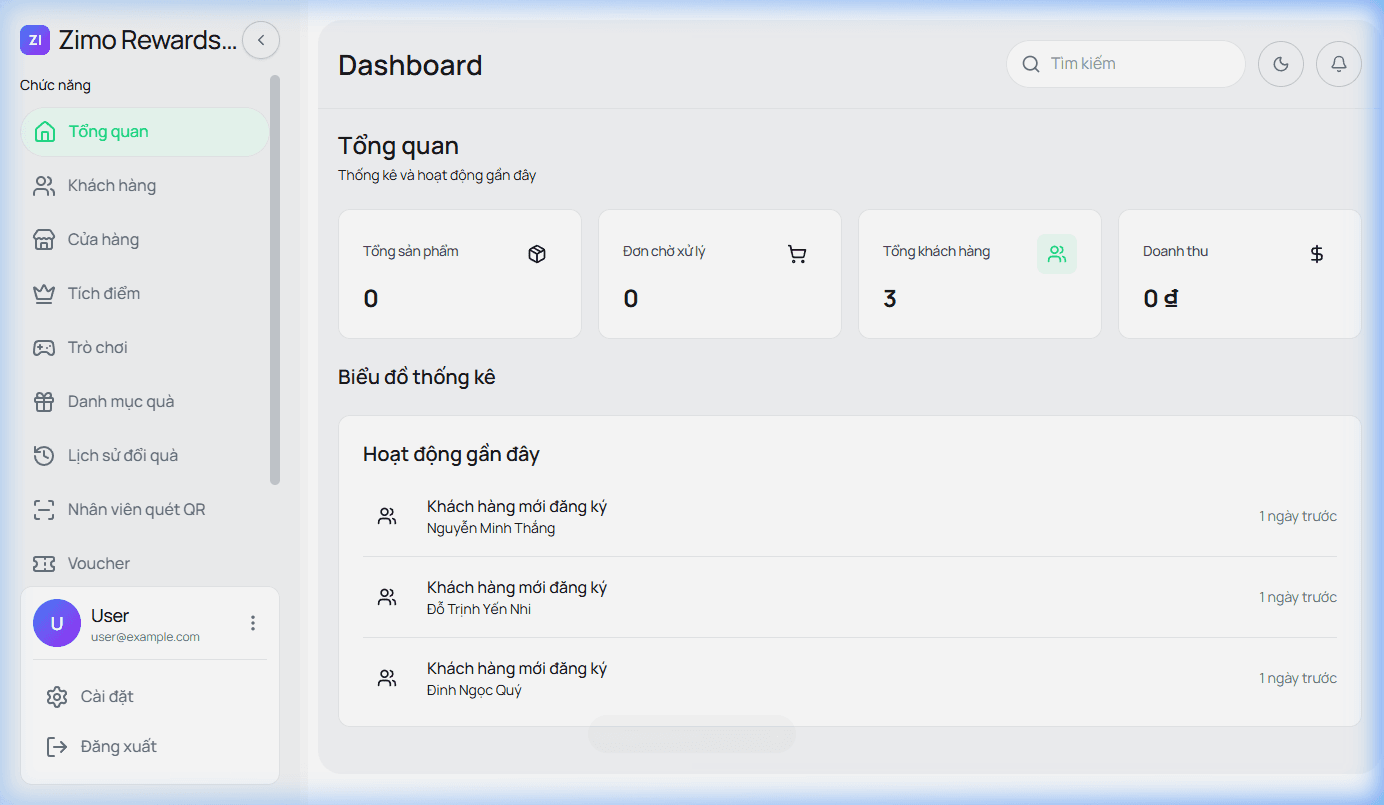Click the Doanh thu dollar icon
Screen dimensions: 1384x805
coord(1317,254)
